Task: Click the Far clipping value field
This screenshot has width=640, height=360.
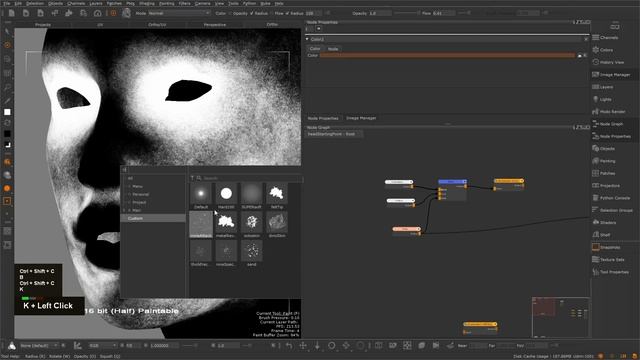Action: point(506,346)
